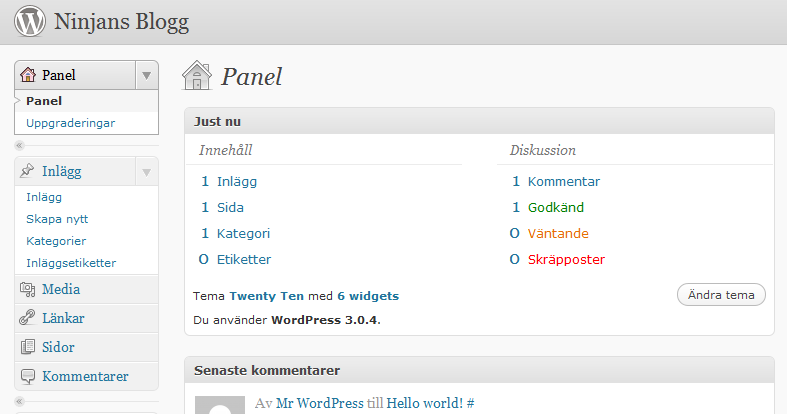The image size is (787, 414).
Task: Click the Panel house icon in sidebar
Action: (x=28, y=75)
